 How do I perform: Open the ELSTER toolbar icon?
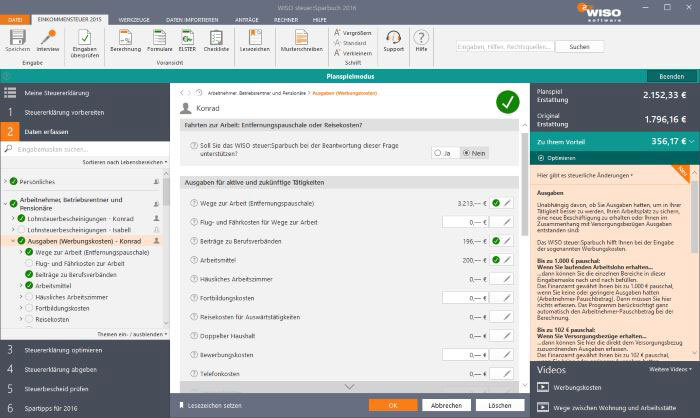[187, 37]
